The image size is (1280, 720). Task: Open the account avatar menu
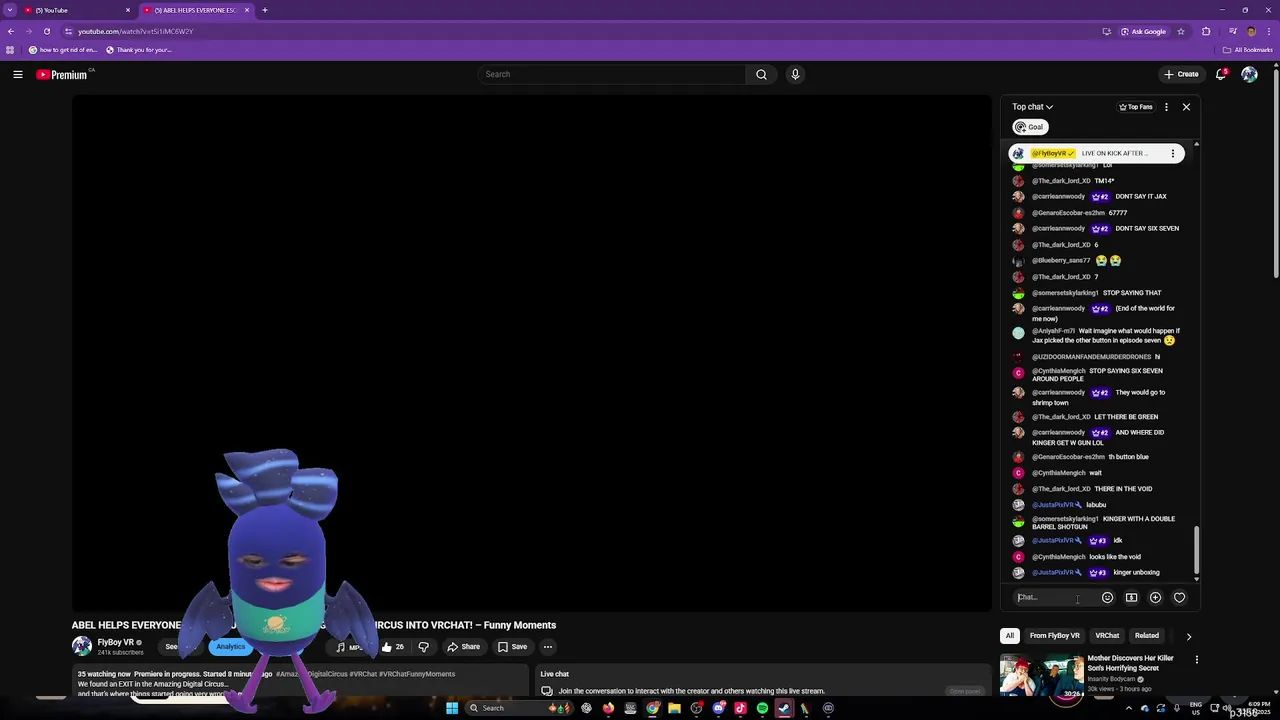click(1249, 74)
